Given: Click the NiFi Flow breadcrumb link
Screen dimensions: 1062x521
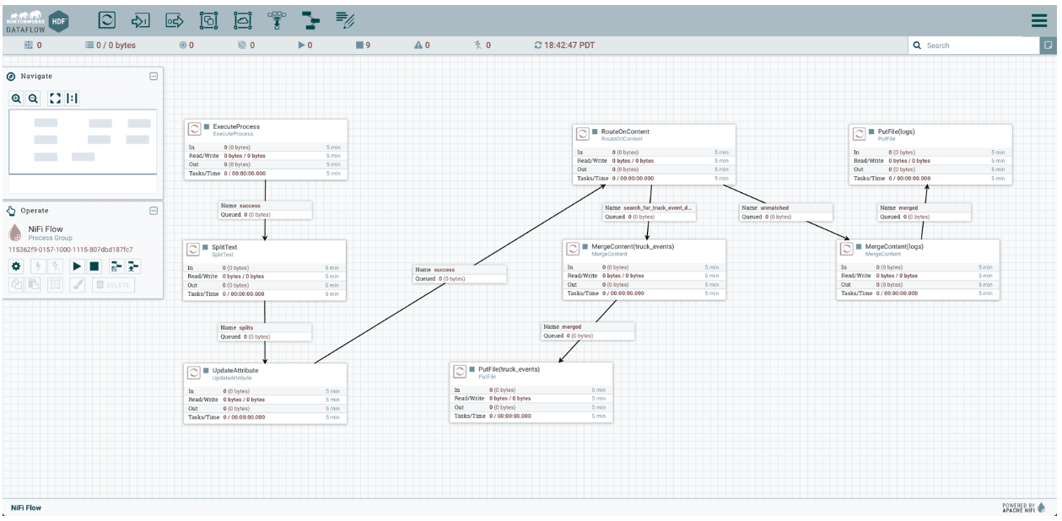Looking at the screenshot, I should [26, 508].
